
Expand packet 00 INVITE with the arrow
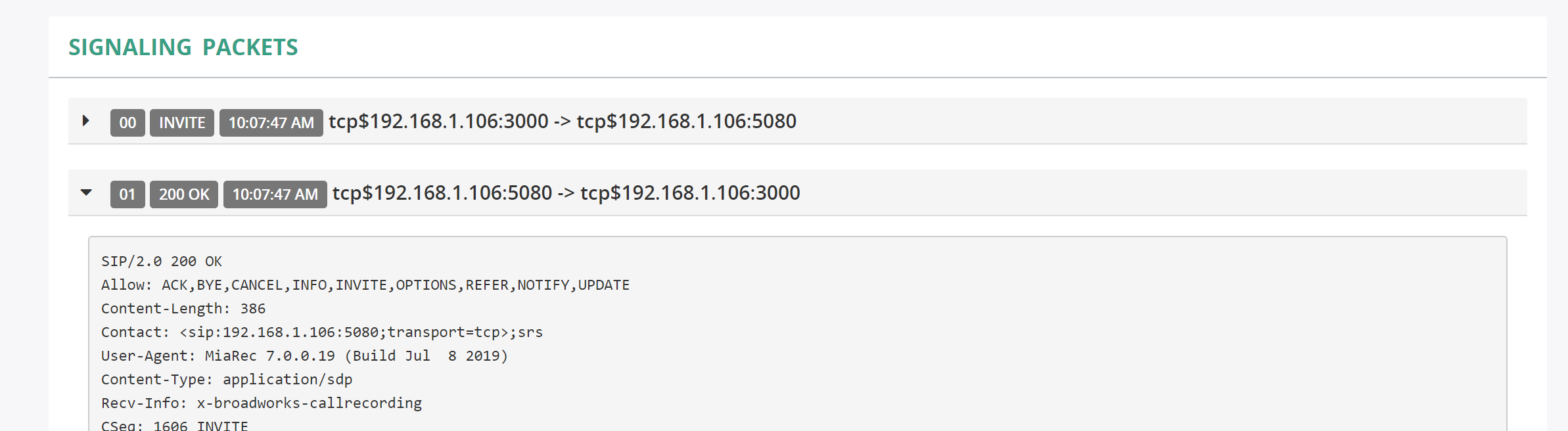85,121
